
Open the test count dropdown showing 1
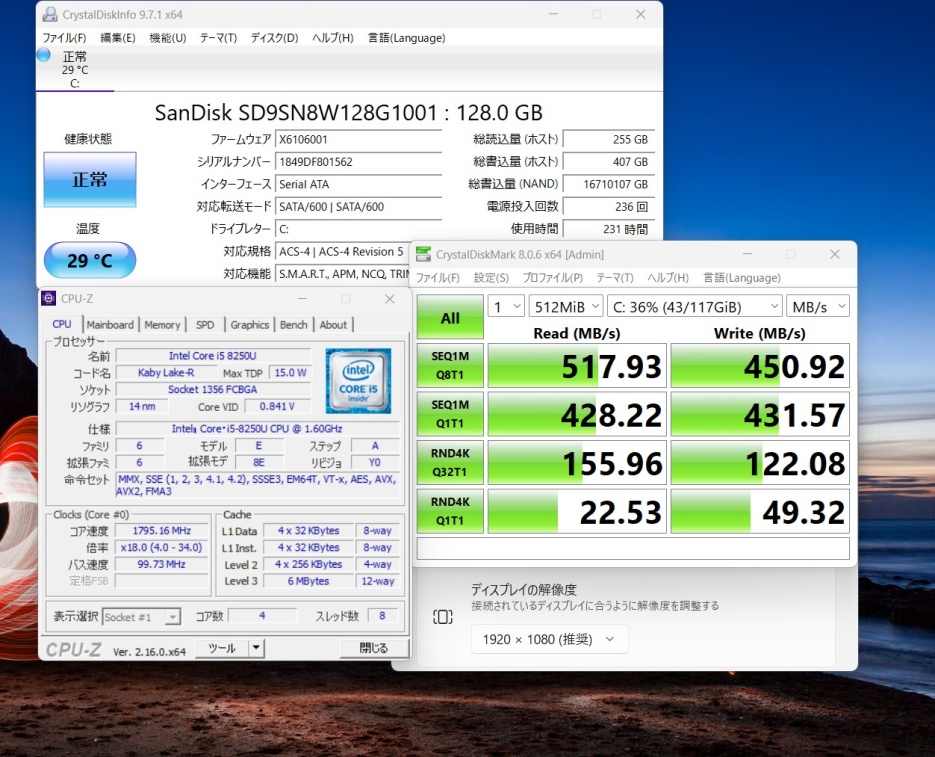pos(505,306)
